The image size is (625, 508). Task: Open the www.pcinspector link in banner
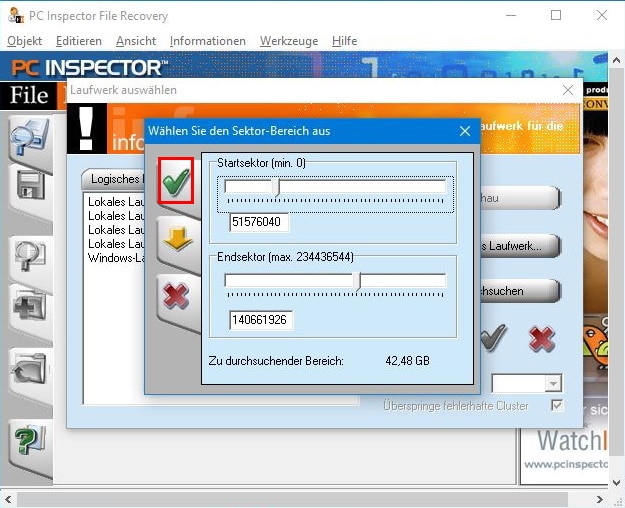(x=566, y=465)
